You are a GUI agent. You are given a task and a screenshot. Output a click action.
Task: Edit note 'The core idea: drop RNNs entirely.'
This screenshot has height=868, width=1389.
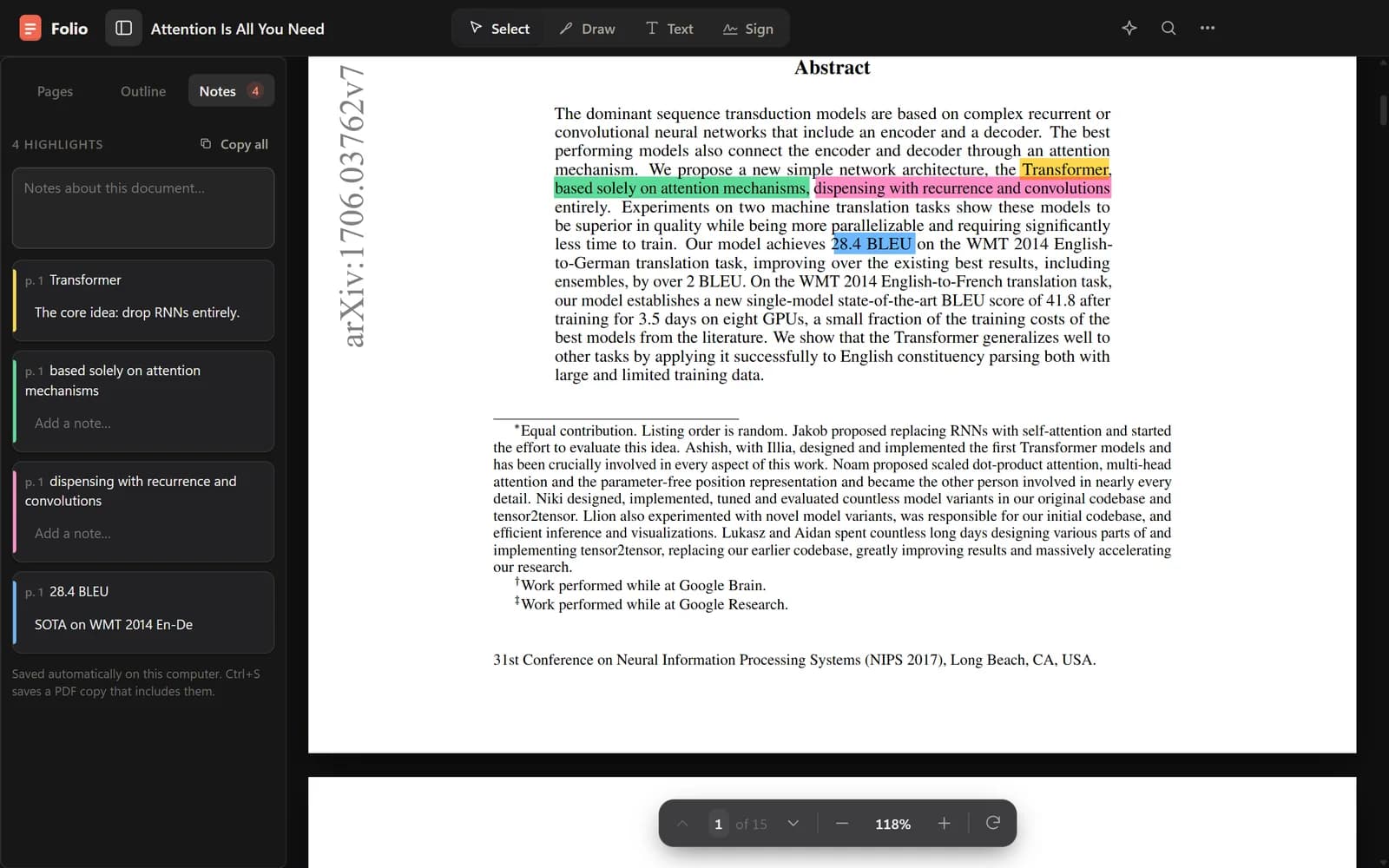coord(137,312)
